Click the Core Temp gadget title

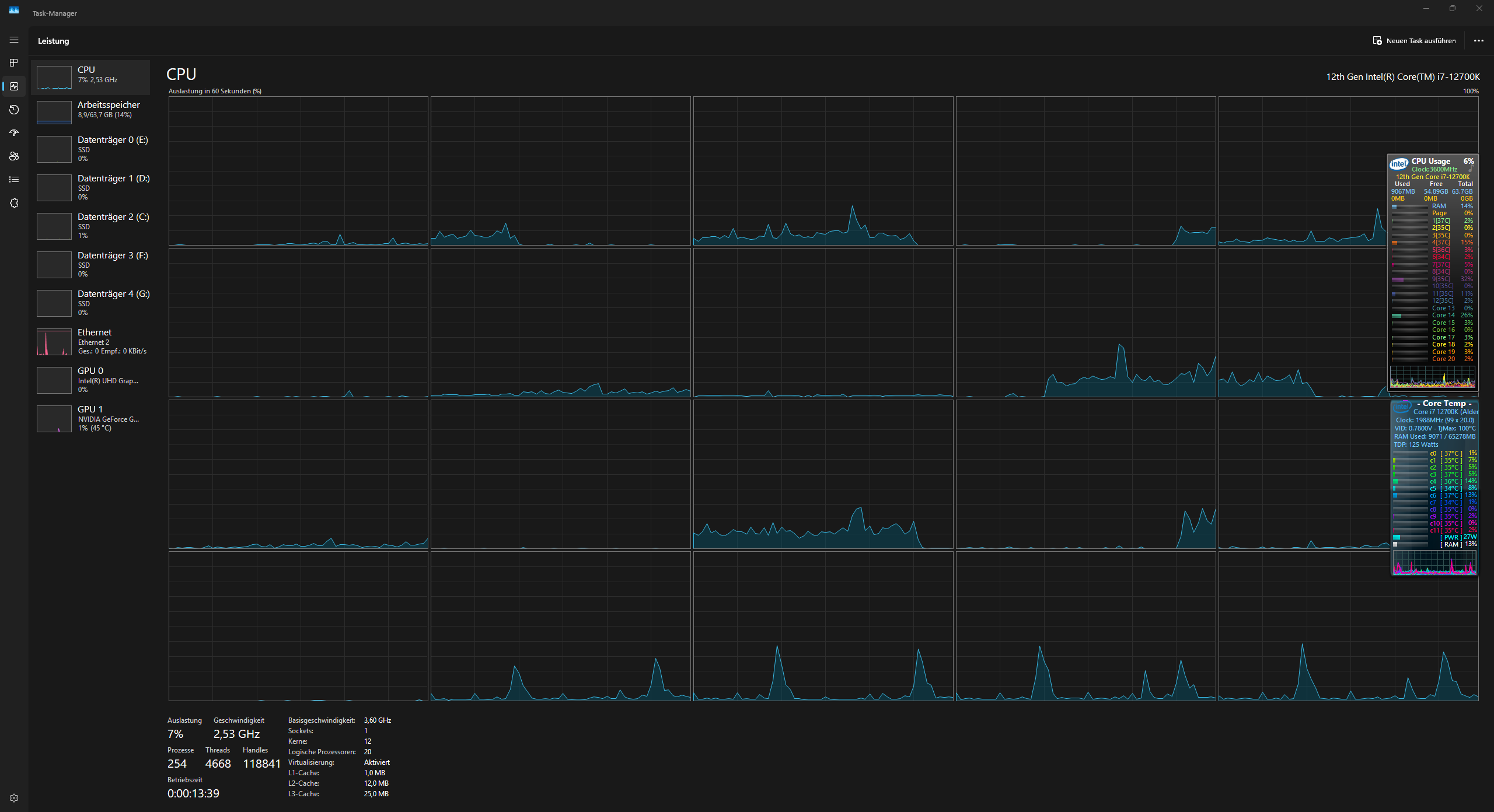[x=1443, y=403]
